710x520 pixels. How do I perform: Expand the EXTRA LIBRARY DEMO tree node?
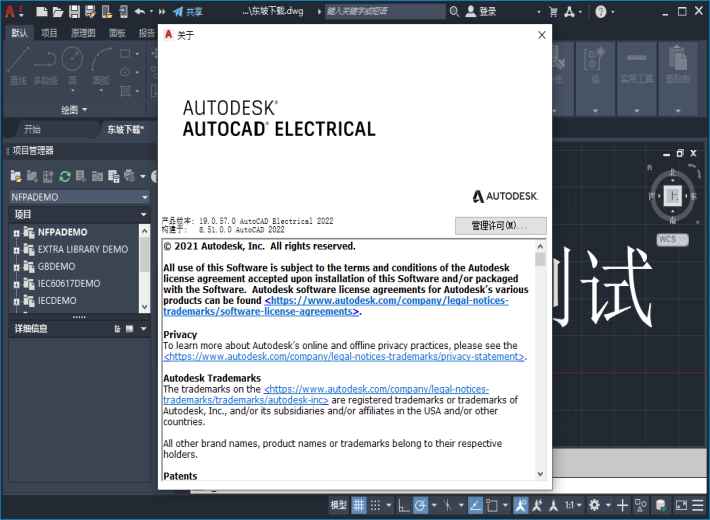16,250
